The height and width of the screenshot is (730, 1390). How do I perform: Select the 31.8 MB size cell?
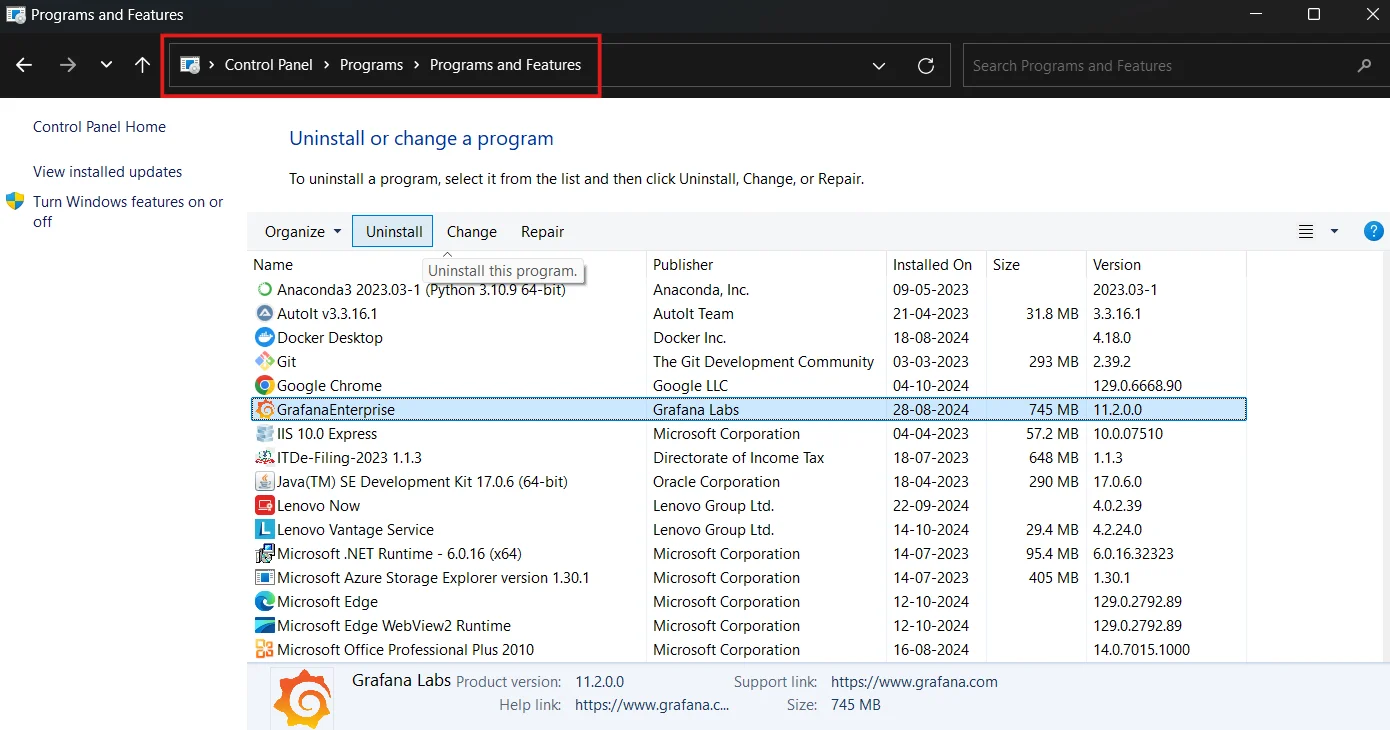[1052, 314]
